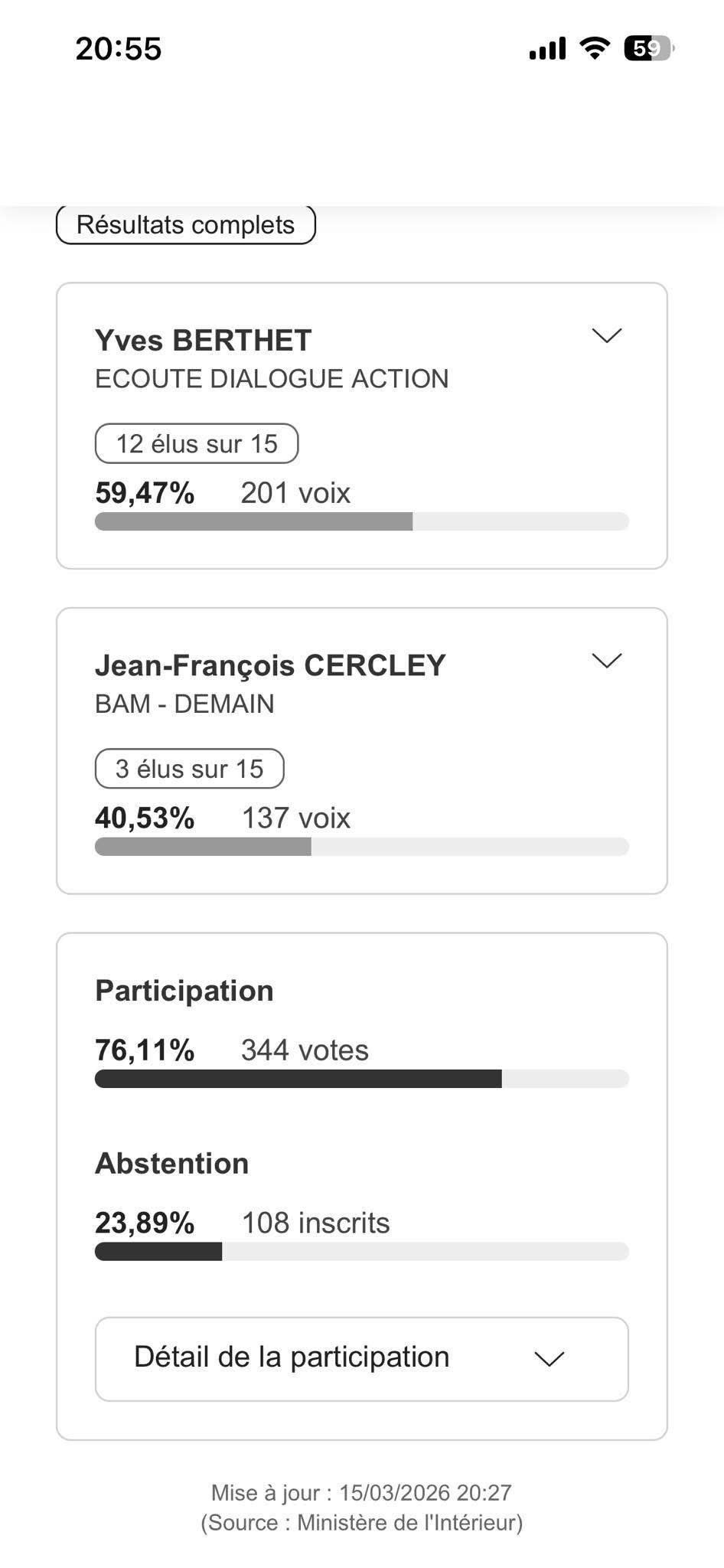This screenshot has width=724, height=1568.
Task: Click the Abstention 23,89% progress bar
Action: coord(361,1251)
